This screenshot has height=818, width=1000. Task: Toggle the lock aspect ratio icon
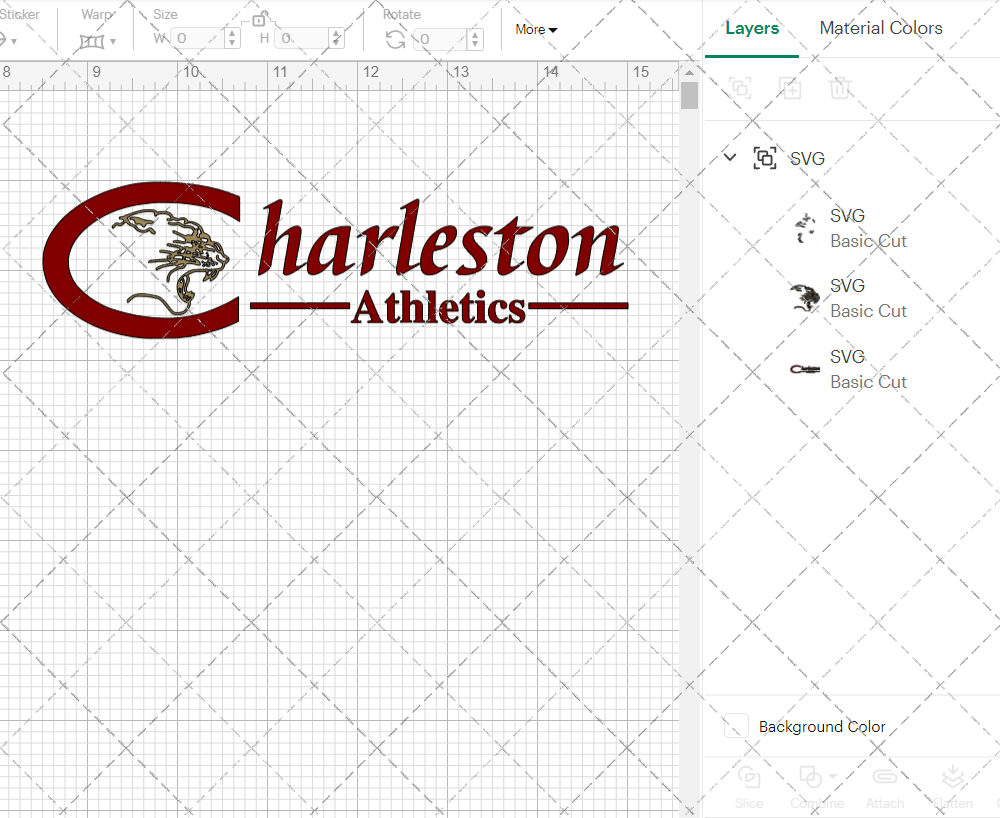coord(258,20)
